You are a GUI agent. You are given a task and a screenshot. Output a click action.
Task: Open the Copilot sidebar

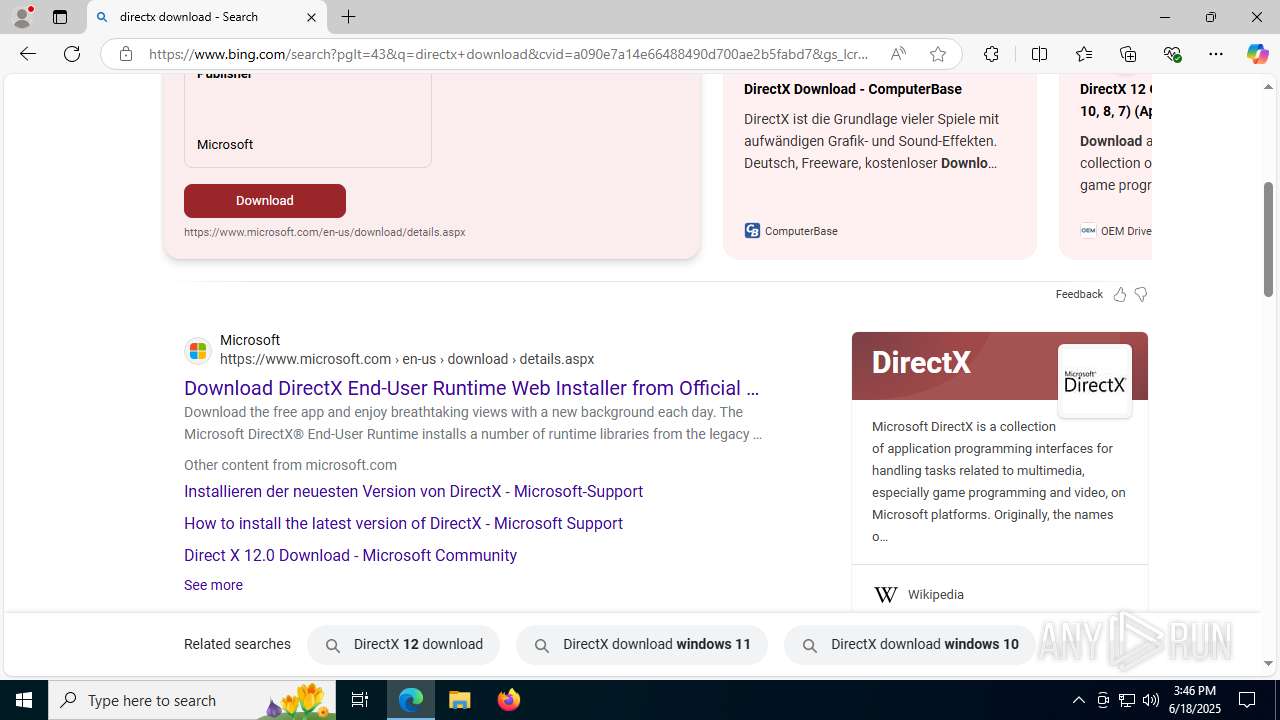tap(1257, 54)
